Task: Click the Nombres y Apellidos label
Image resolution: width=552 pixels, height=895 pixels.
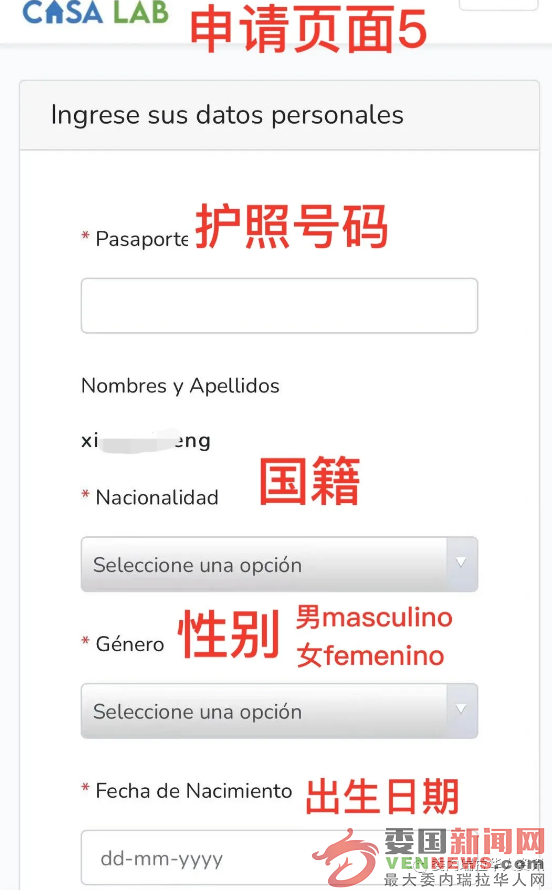Action: [180, 386]
